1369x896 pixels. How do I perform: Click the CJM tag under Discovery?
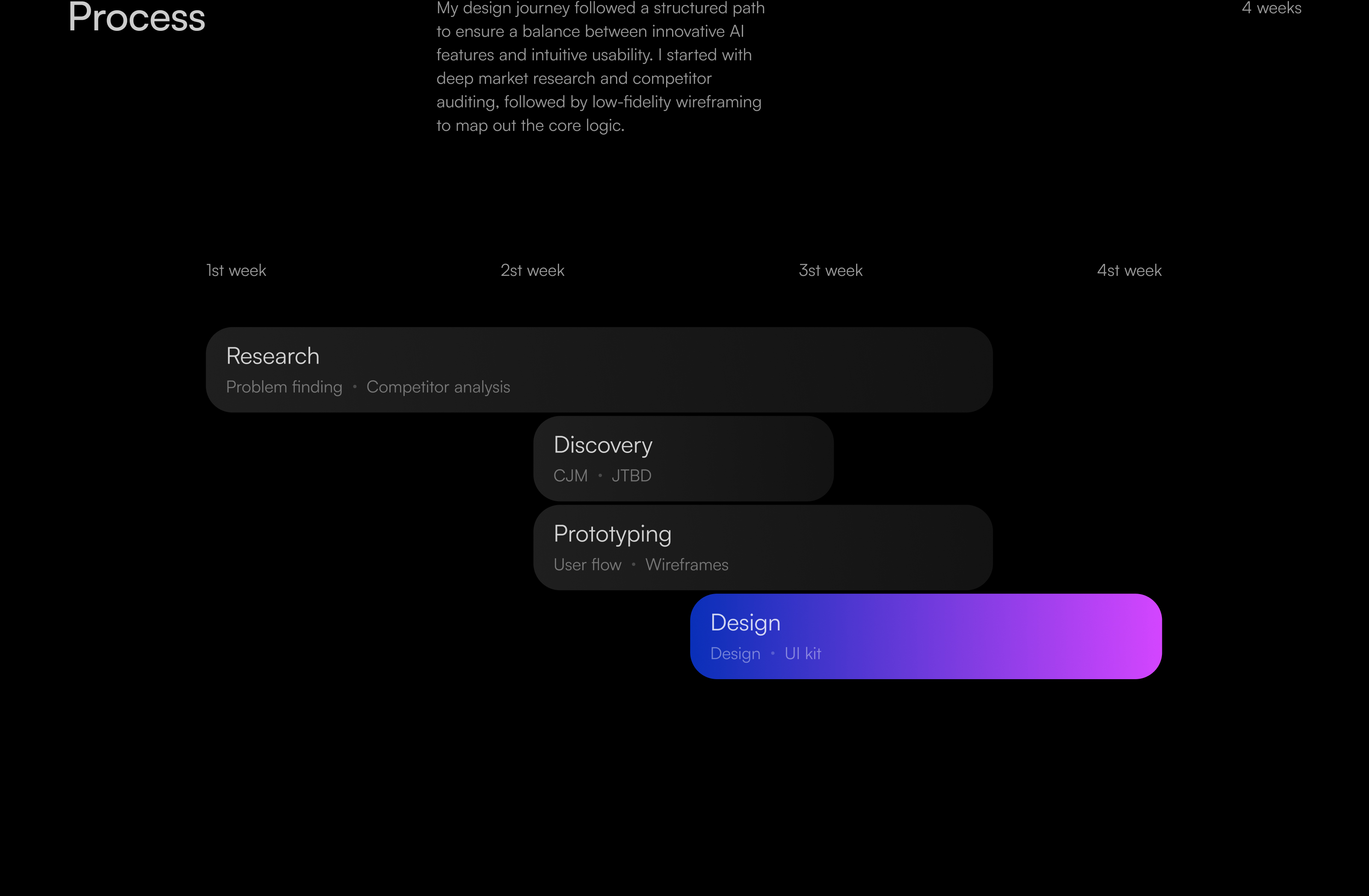coord(570,476)
